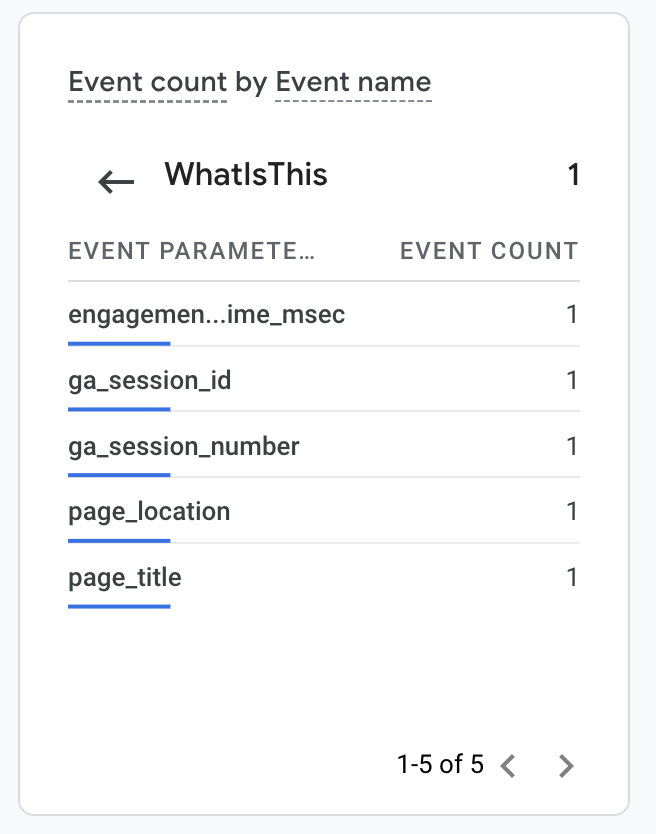The height and width of the screenshot is (834, 656).
Task: Select the page_location parameter
Action: tap(149, 512)
